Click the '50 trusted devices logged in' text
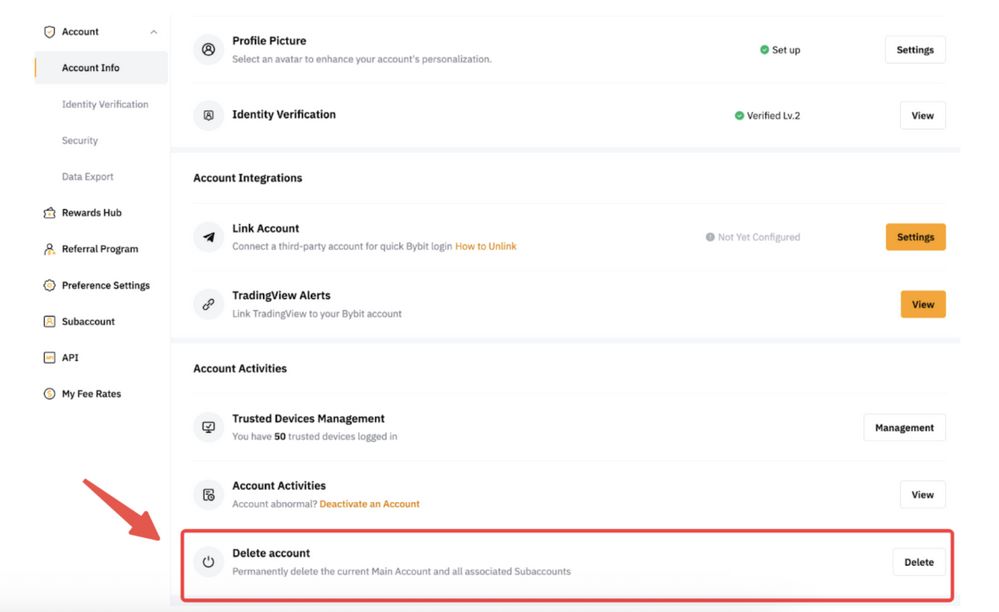Viewport: 999px width, 612px height. (x=336, y=436)
